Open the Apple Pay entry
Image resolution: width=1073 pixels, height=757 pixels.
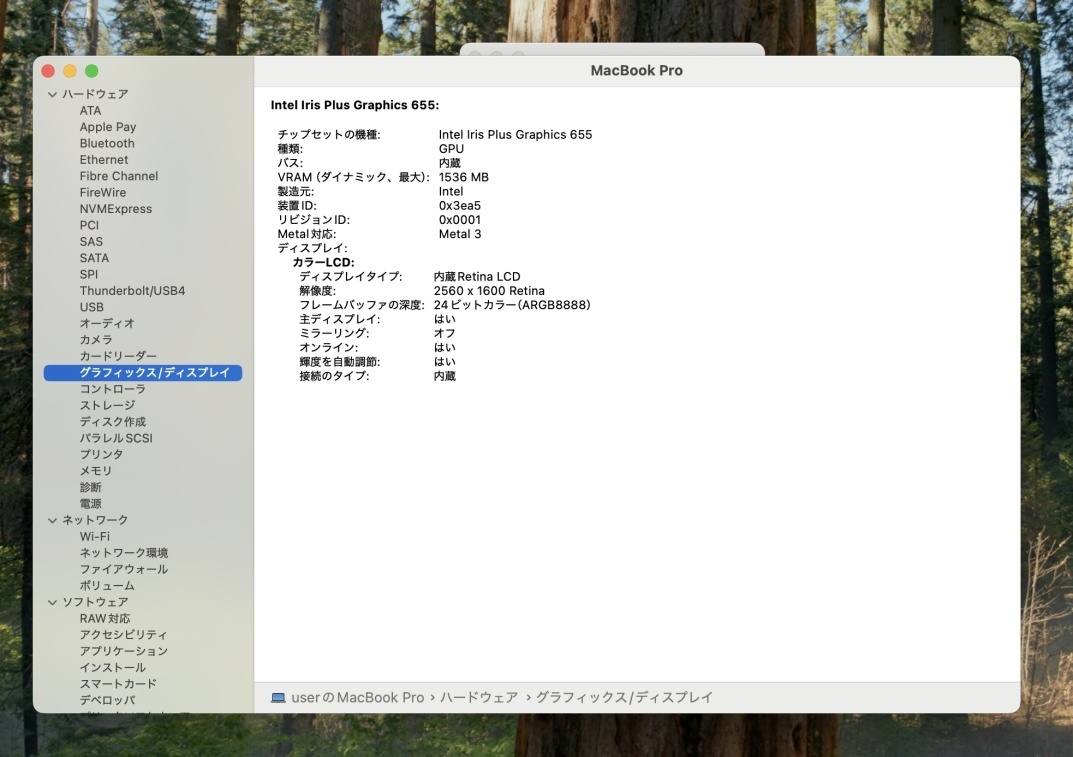click(108, 127)
